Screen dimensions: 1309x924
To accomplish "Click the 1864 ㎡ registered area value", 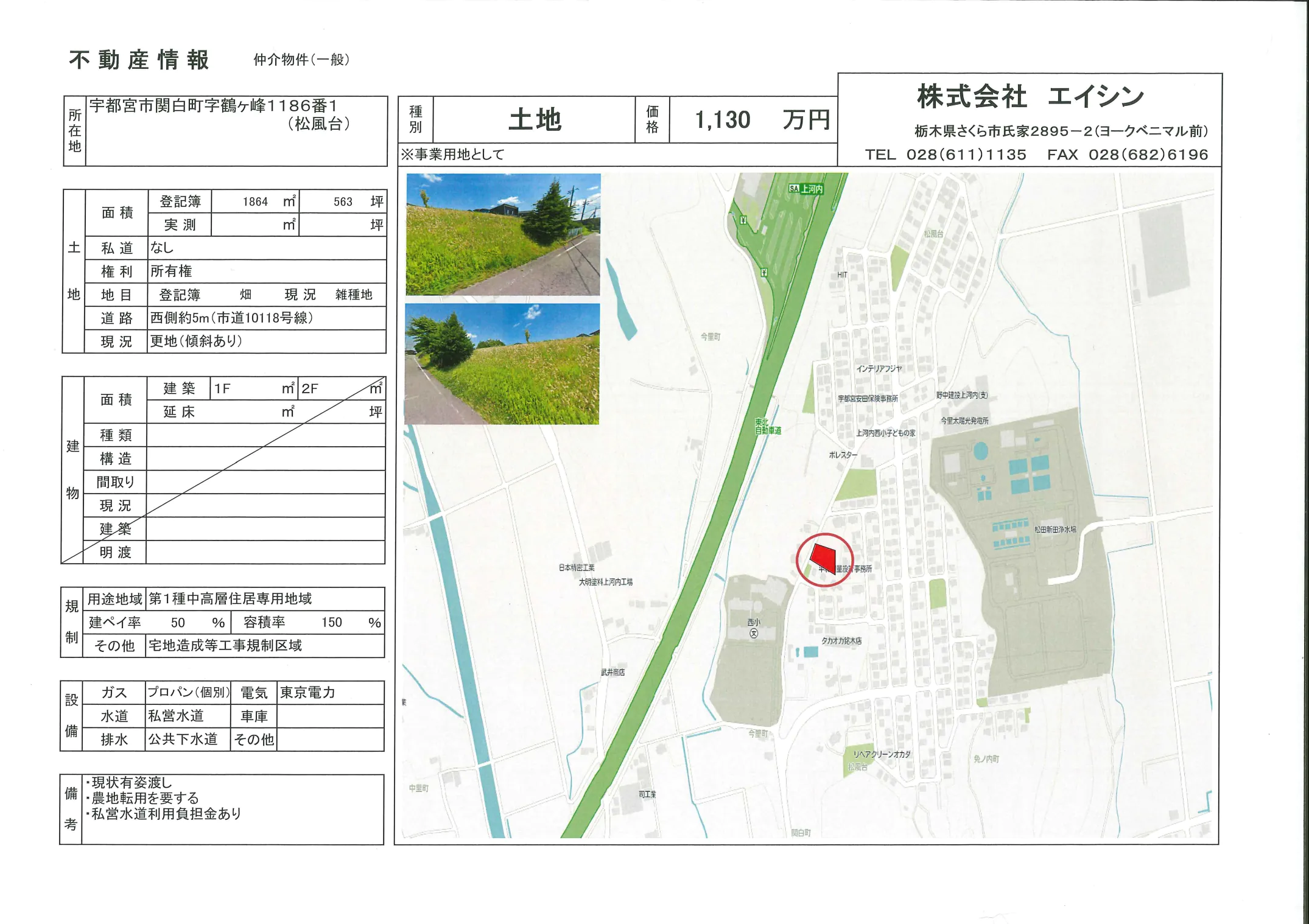I will (255, 202).
